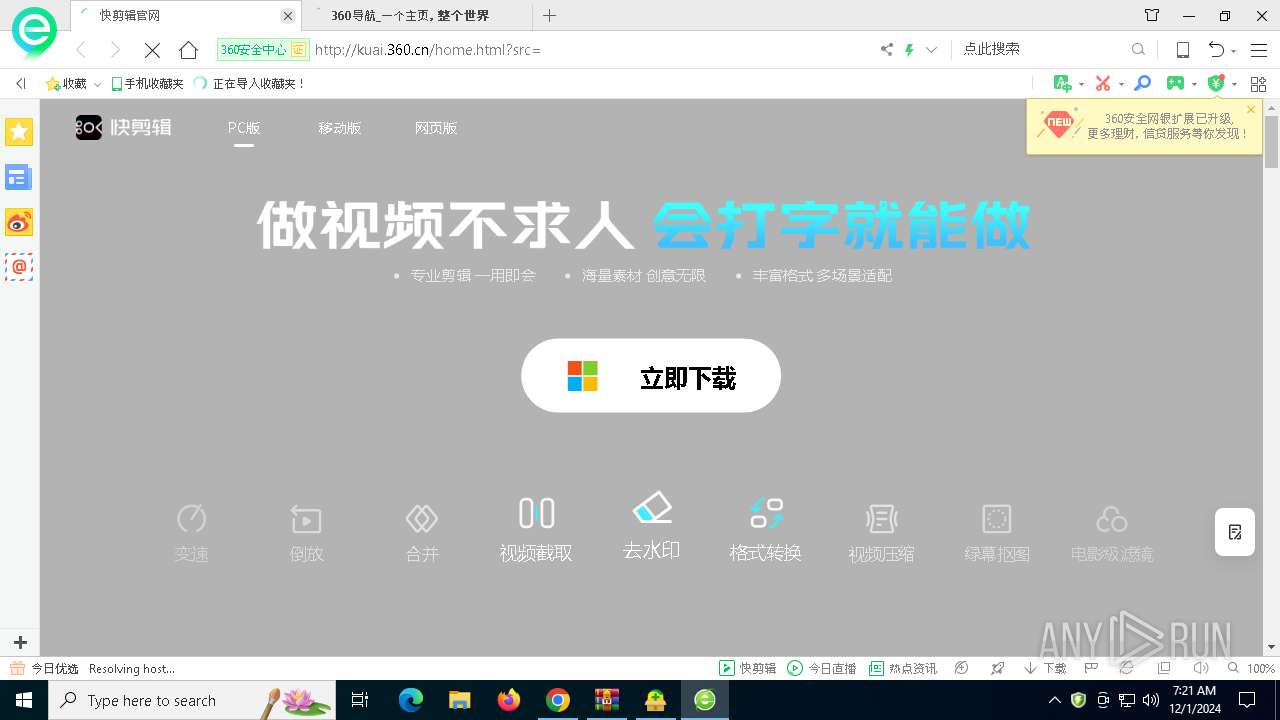Image resolution: width=1280 pixels, height=720 pixels.
Task: Open 手机收藏夹 bookmark
Action: (147, 84)
